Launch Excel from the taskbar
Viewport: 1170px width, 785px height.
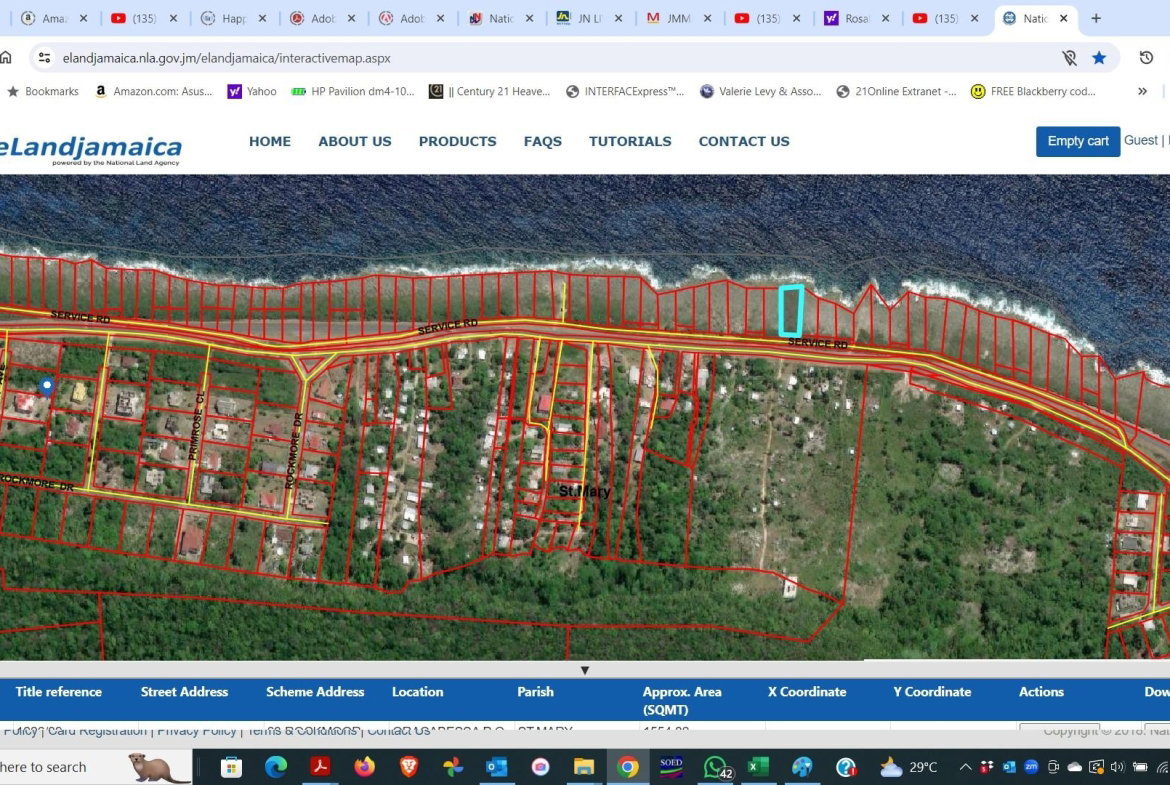(757, 767)
